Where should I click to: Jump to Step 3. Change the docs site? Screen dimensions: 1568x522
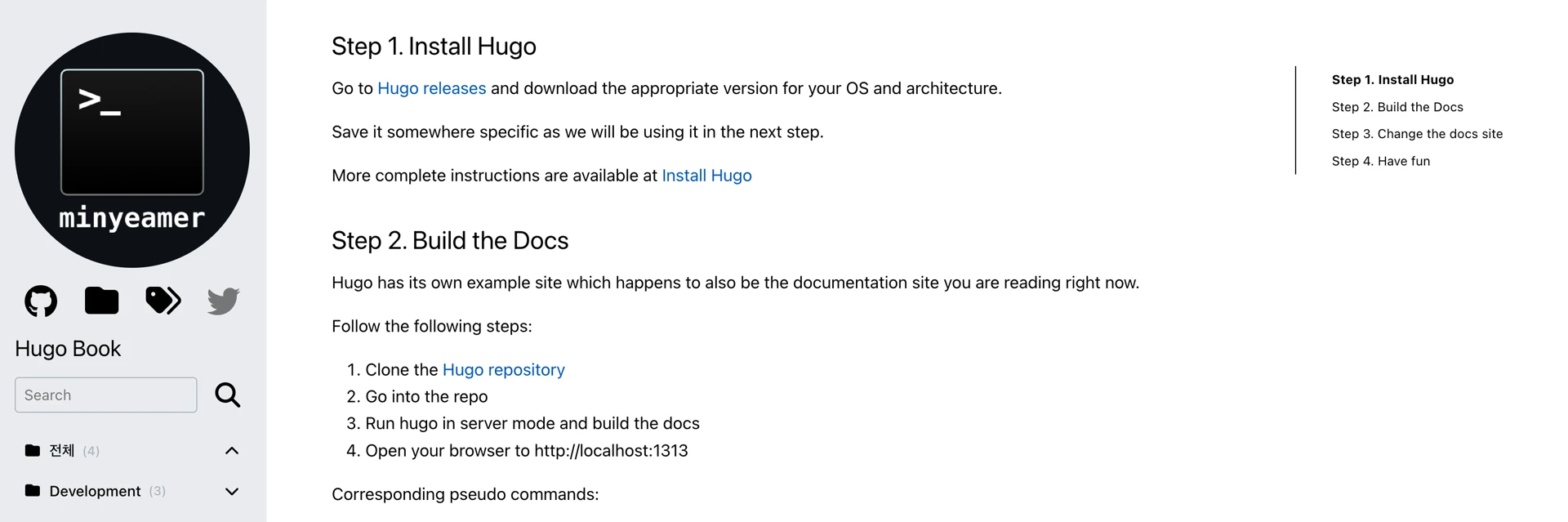coord(1417,134)
